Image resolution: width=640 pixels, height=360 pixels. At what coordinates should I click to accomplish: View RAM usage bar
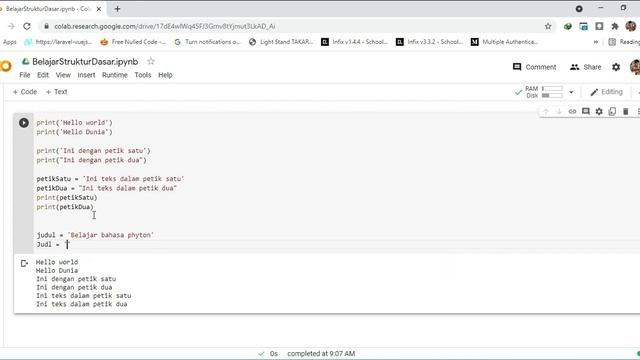[x=552, y=89]
